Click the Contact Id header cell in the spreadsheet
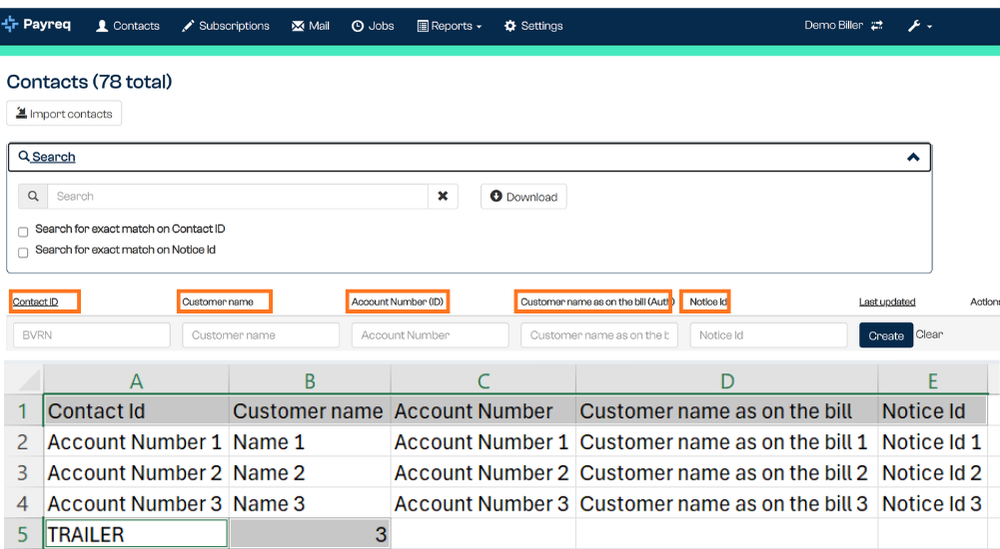1000x549 pixels. click(136, 411)
